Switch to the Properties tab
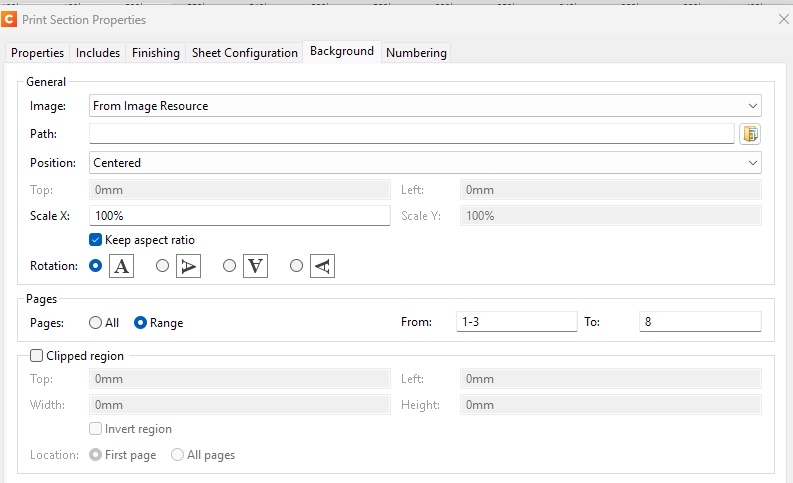 37,53
